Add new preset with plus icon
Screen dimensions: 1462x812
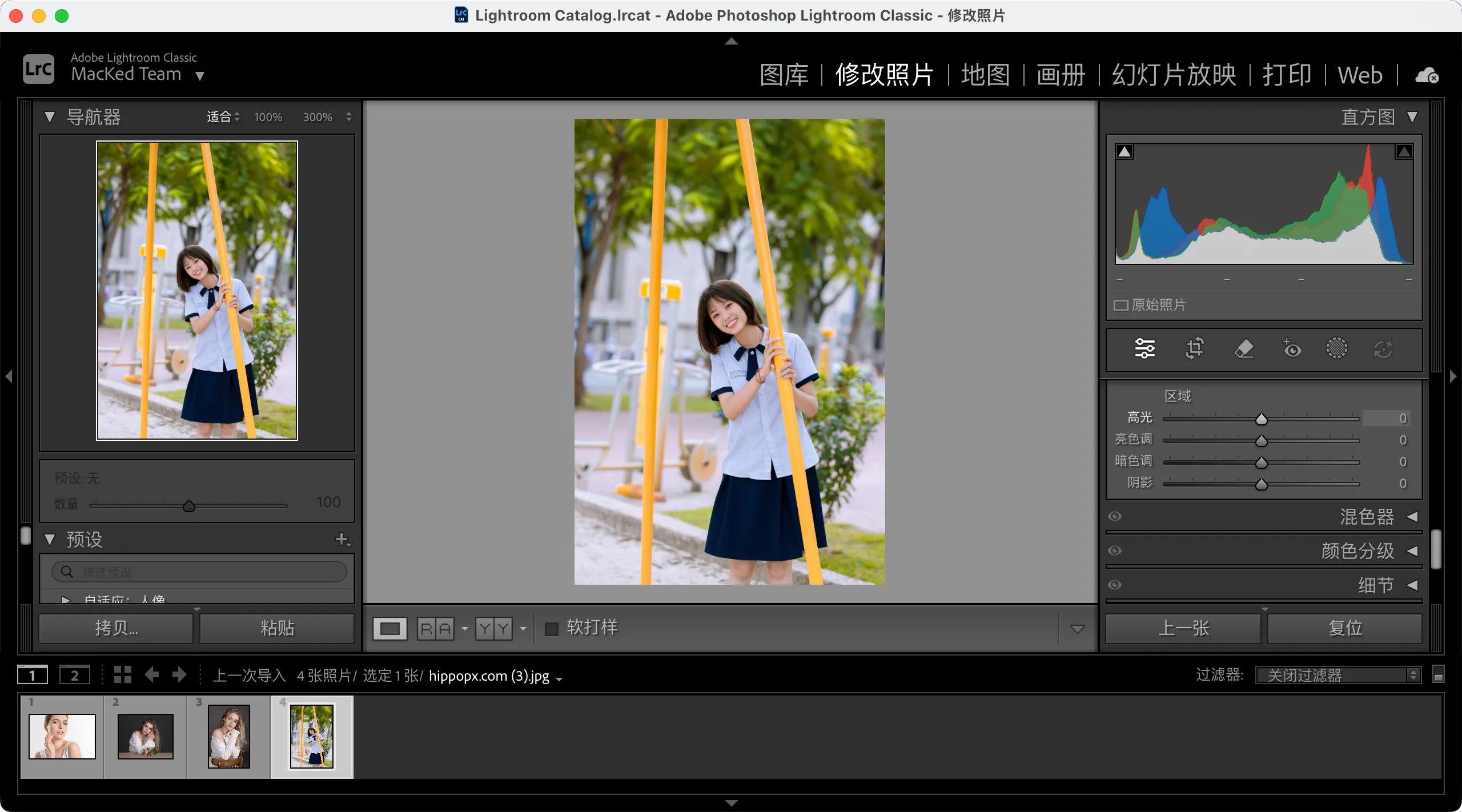coord(342,540)
